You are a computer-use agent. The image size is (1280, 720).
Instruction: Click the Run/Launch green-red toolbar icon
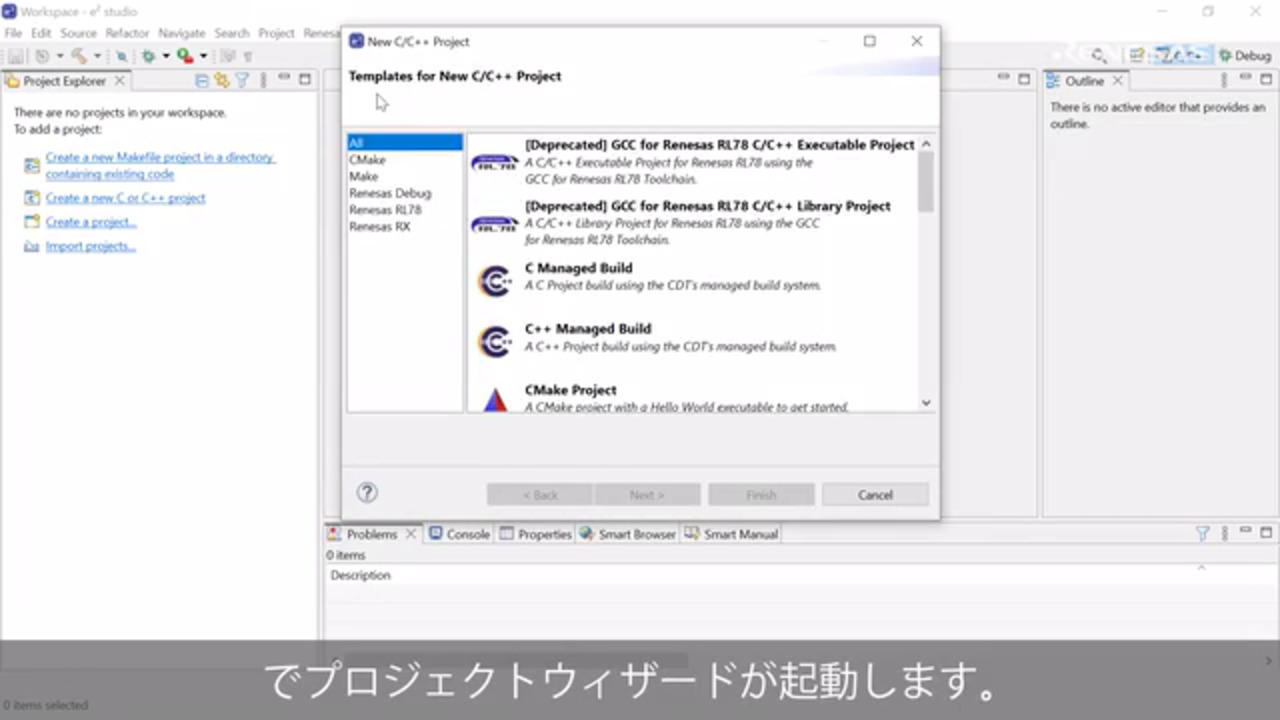point(185,56)
